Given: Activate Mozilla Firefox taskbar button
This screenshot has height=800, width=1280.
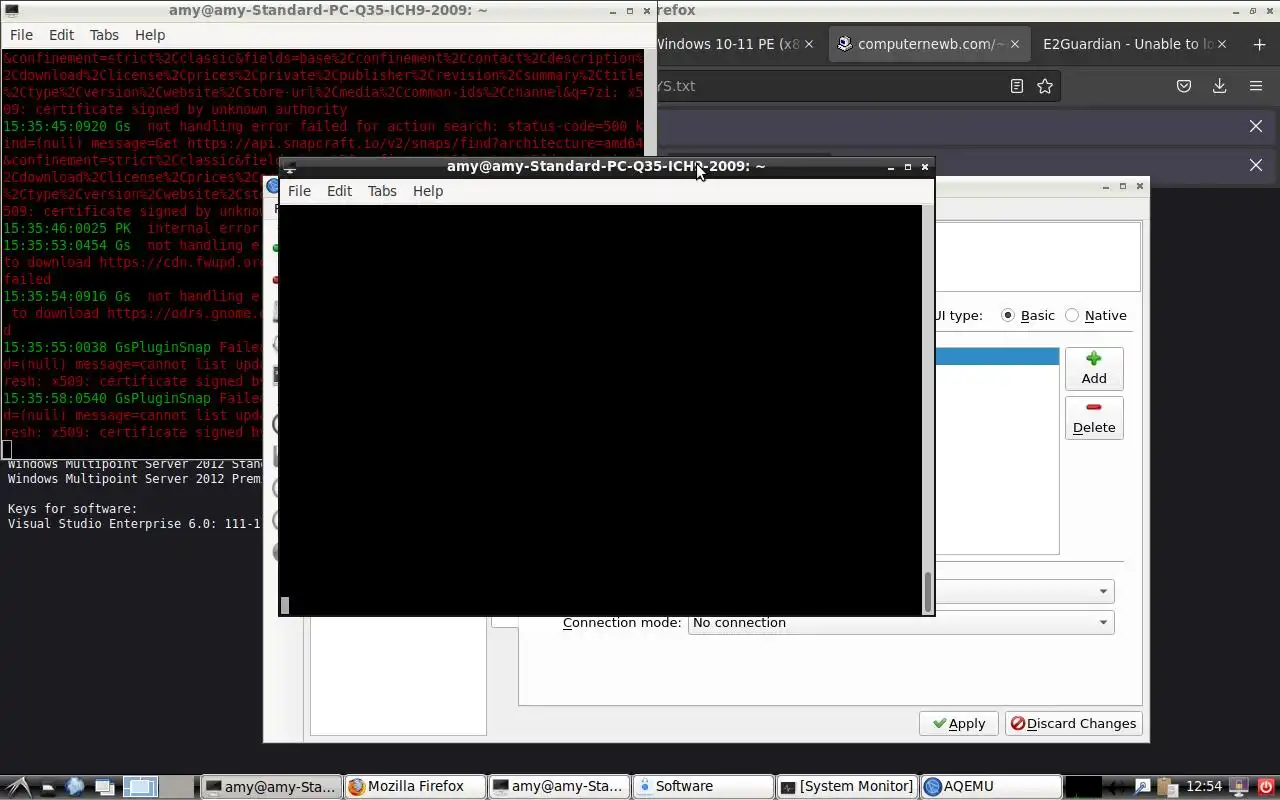Looking at the screenshot, I should (414, 787).
